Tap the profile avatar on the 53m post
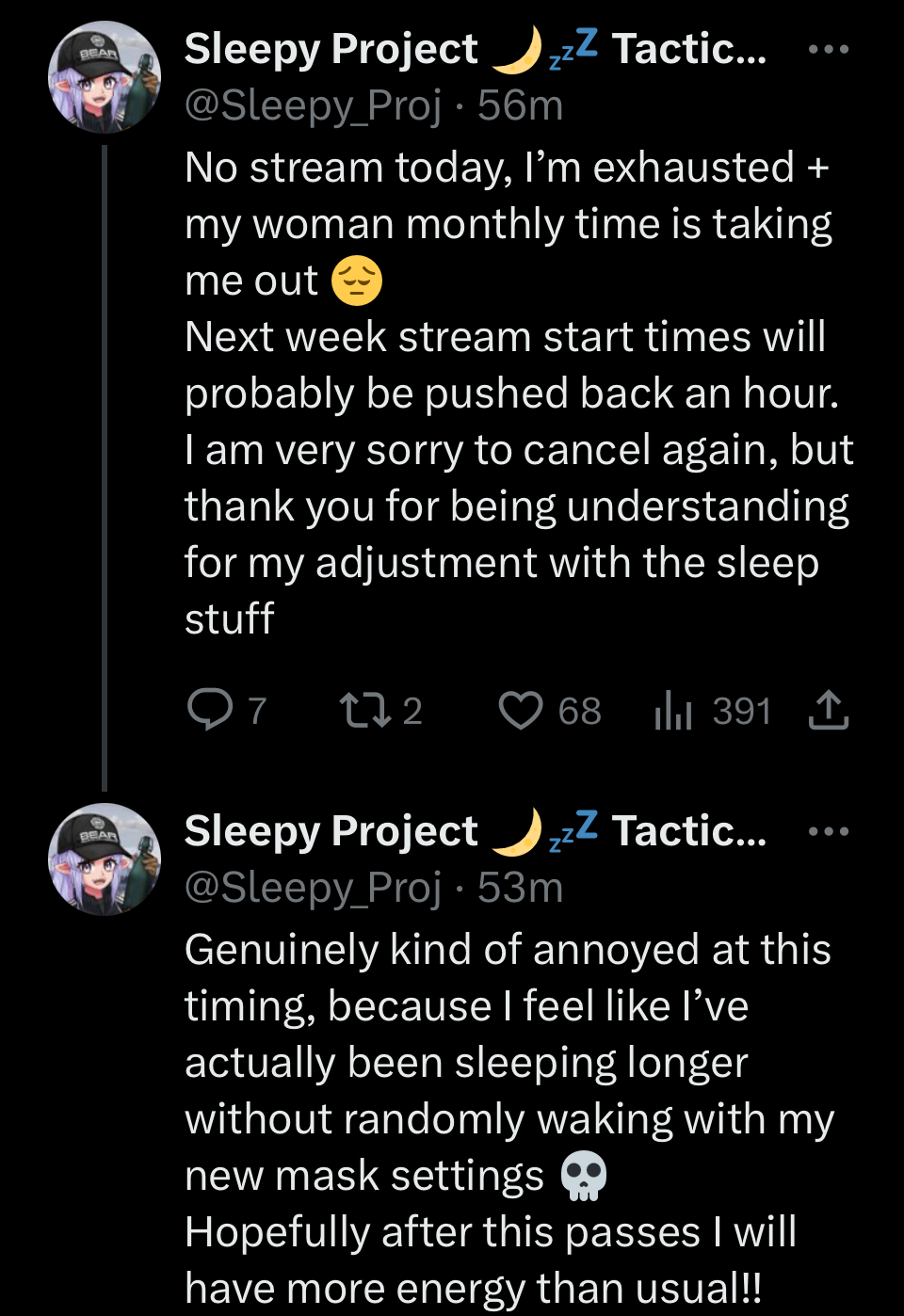This screenshot has width=904, height=1316. (x=105, y=859)
